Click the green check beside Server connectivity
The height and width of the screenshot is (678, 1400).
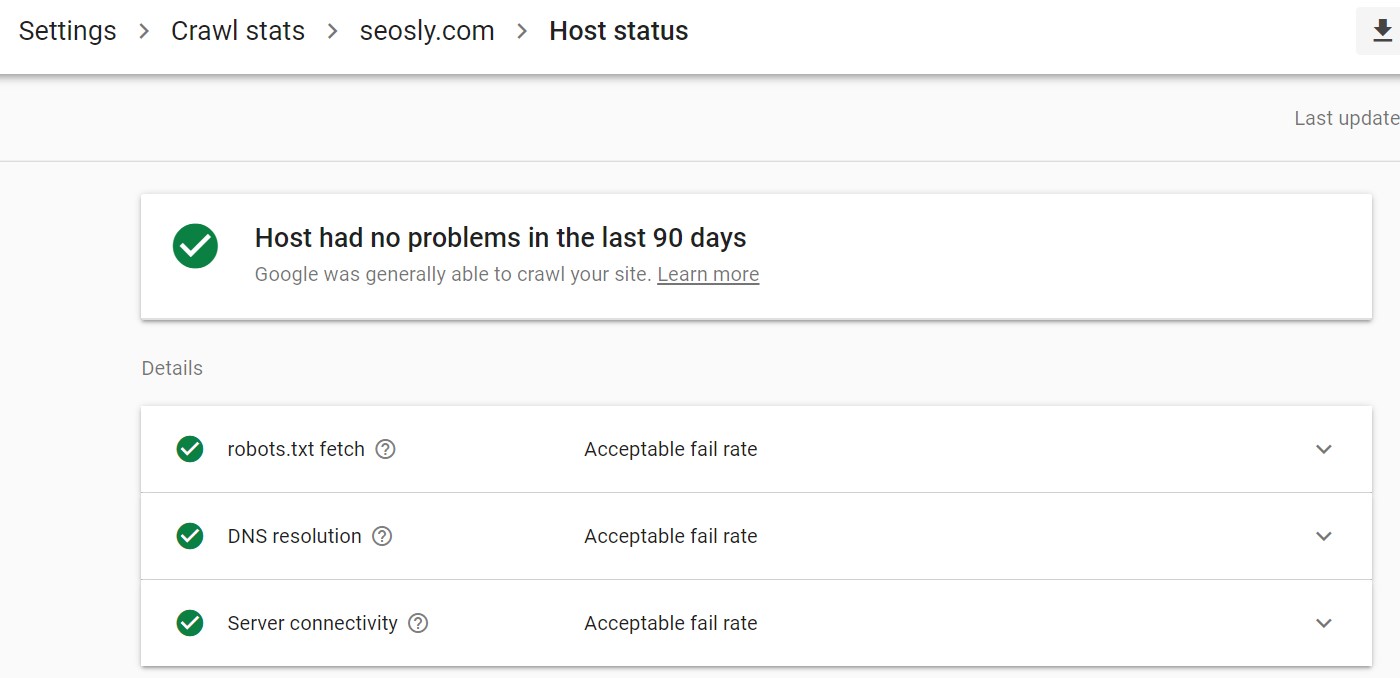pos(190,623)
